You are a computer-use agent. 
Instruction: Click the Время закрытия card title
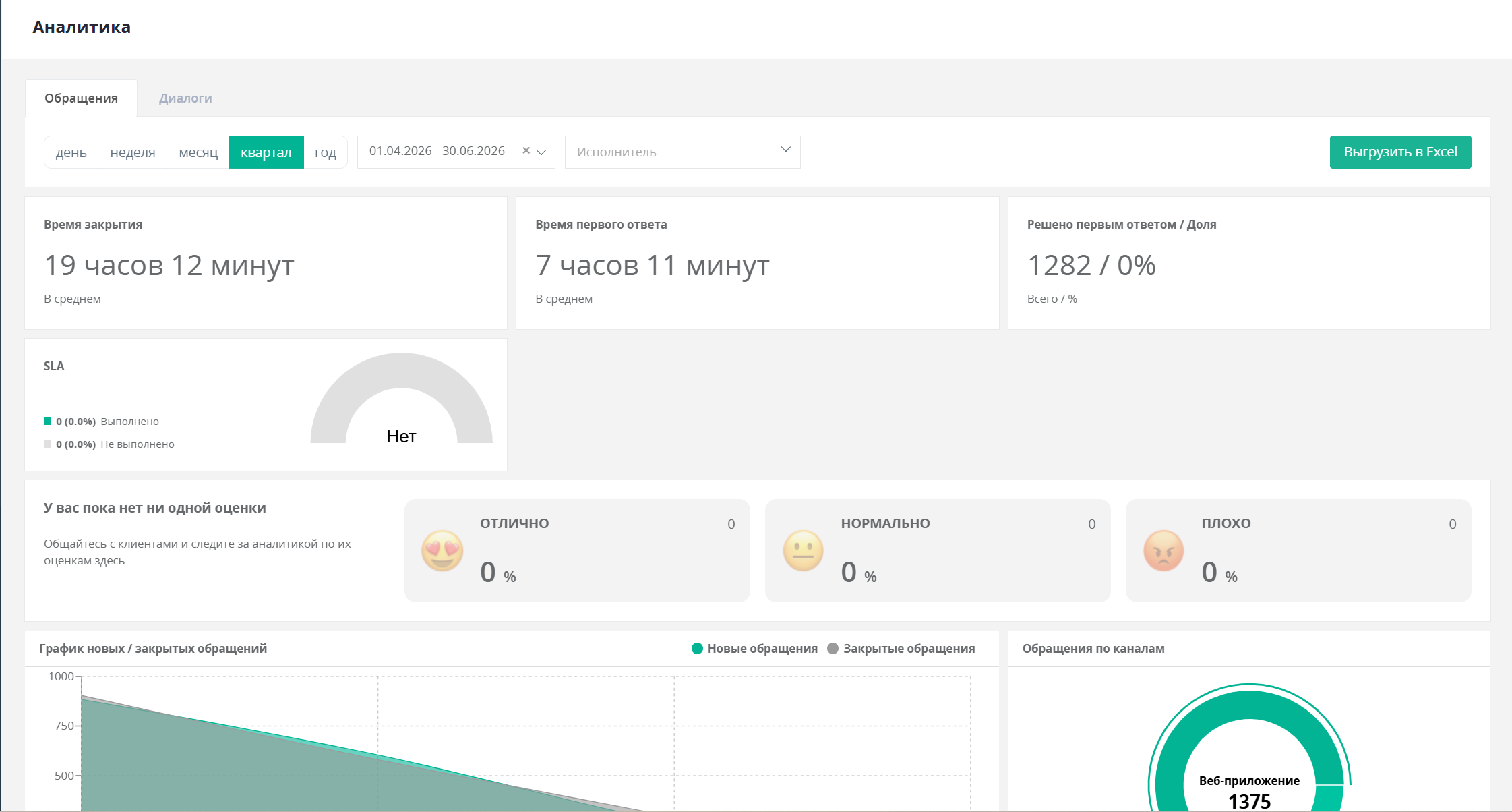(x=93, y=225)
